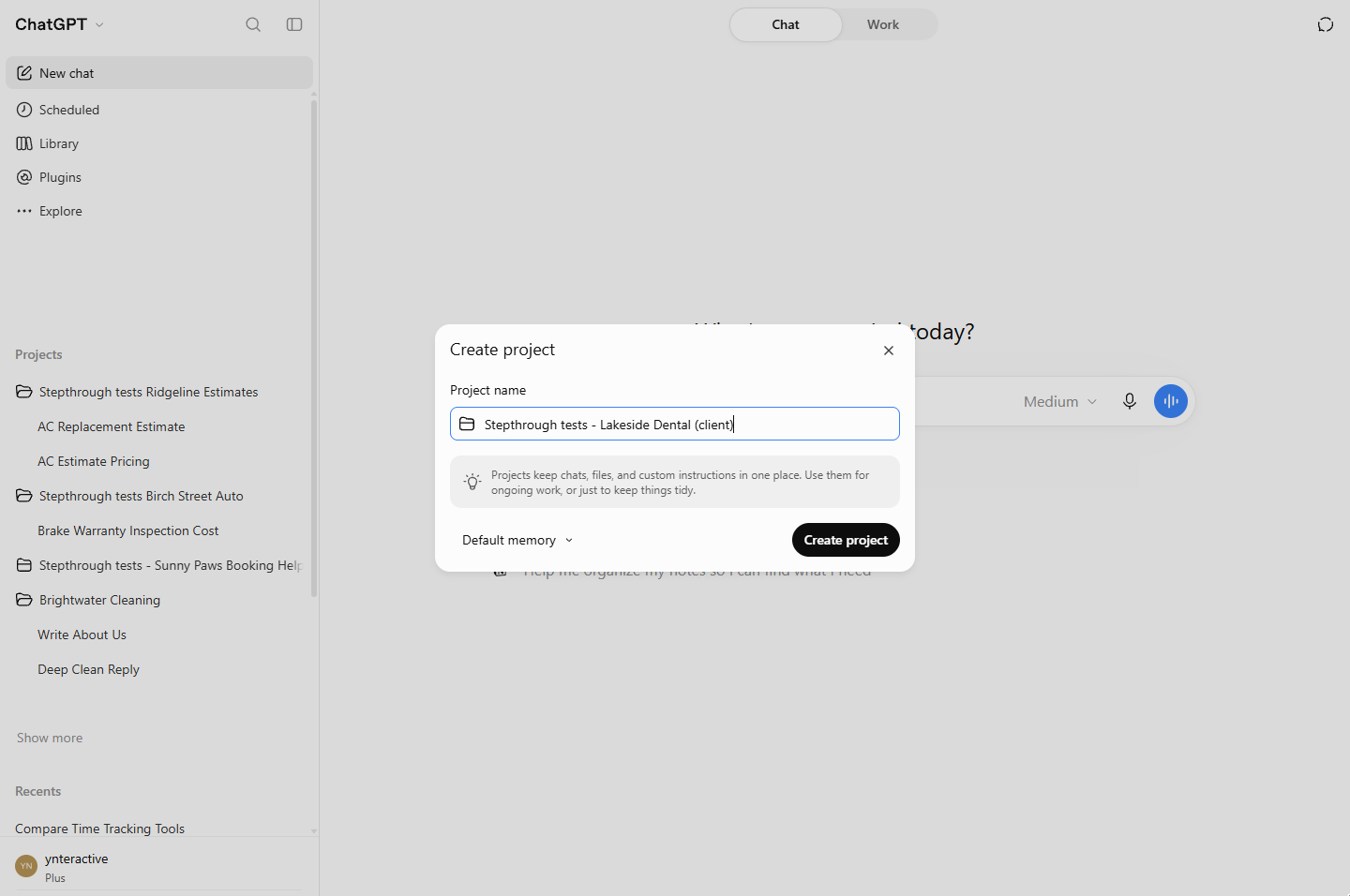Start voice mode with blue waveform button

click(1171, 401)
